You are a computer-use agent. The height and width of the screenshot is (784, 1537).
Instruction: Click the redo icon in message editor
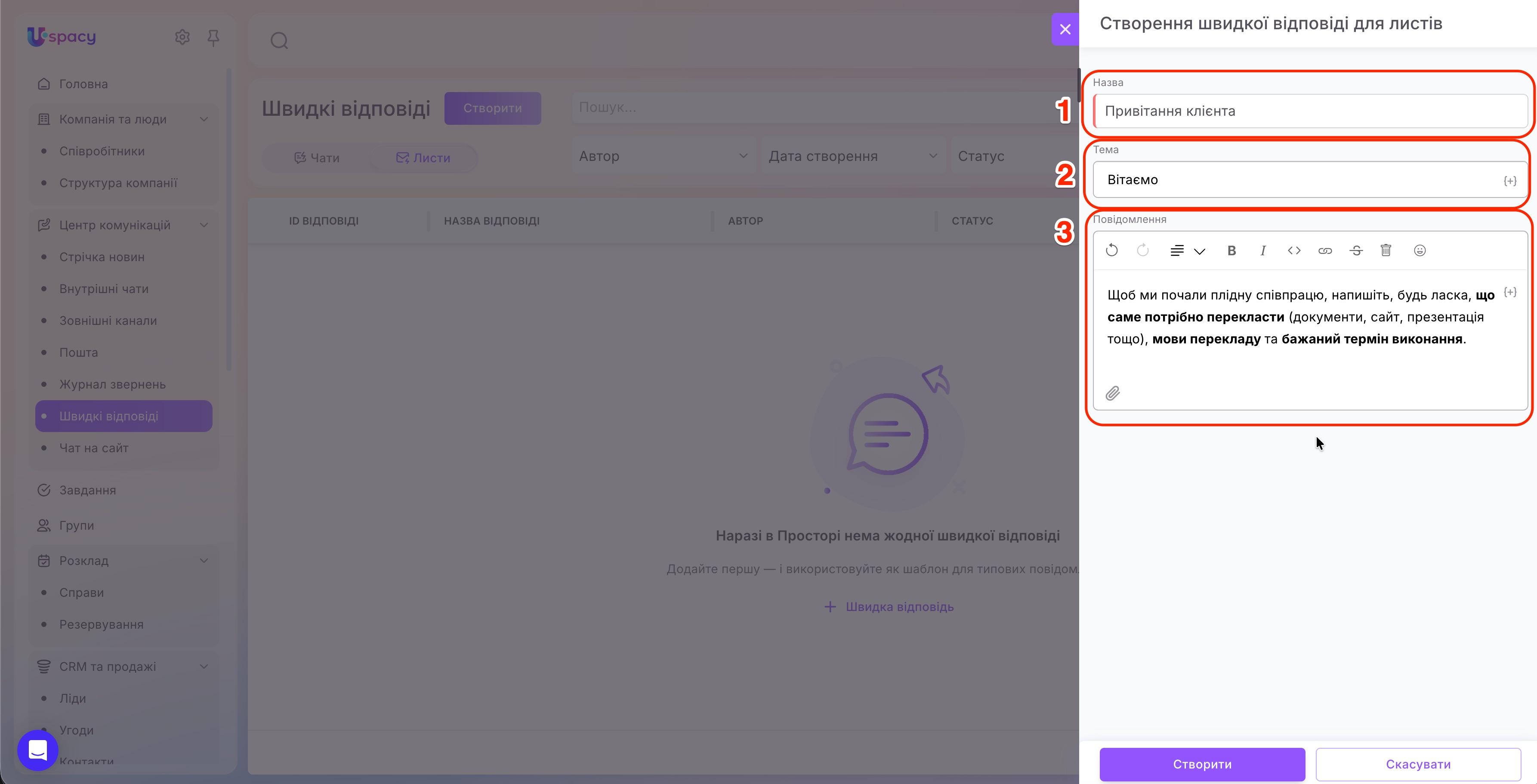pos(1142,250)
